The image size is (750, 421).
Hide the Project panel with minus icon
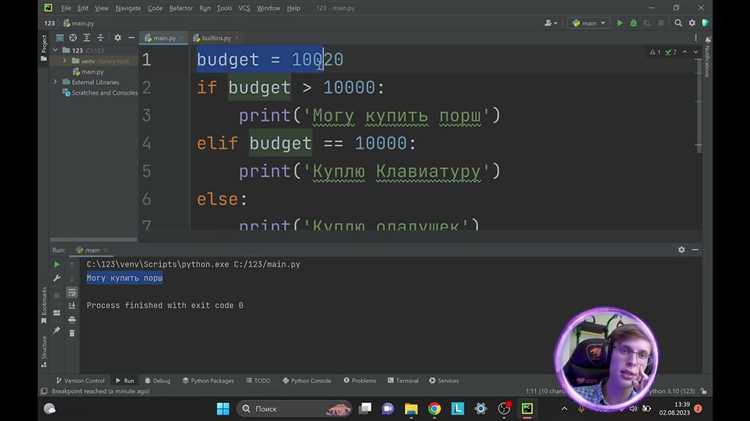pyautogui.click(x=132, y=37)
